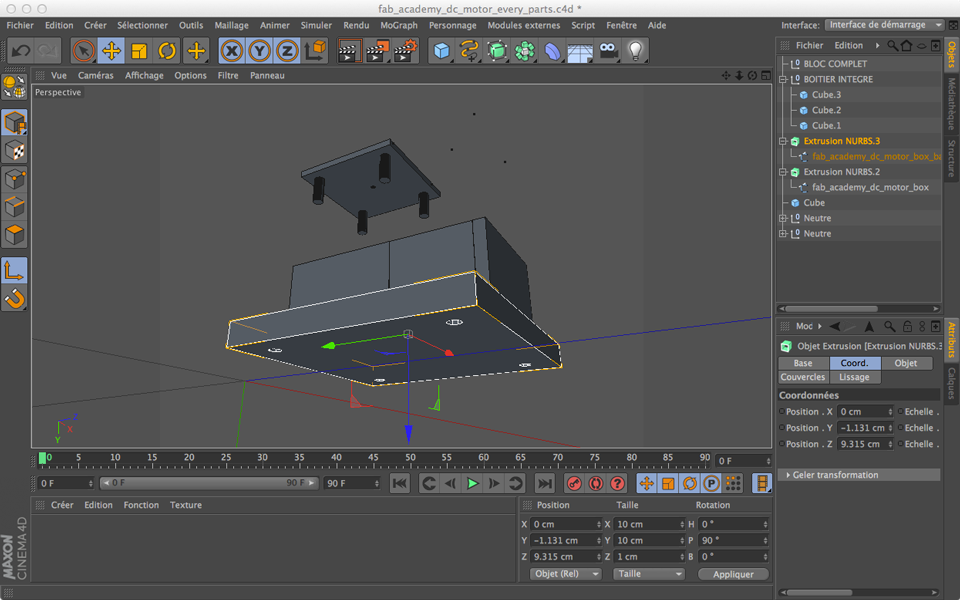Switch to the Objet attribute tab

(906, 363)
